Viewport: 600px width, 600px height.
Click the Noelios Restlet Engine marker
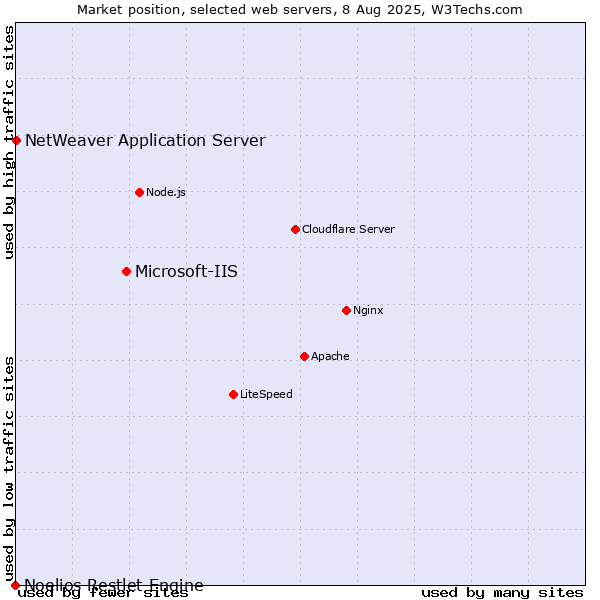click(15, 585)
